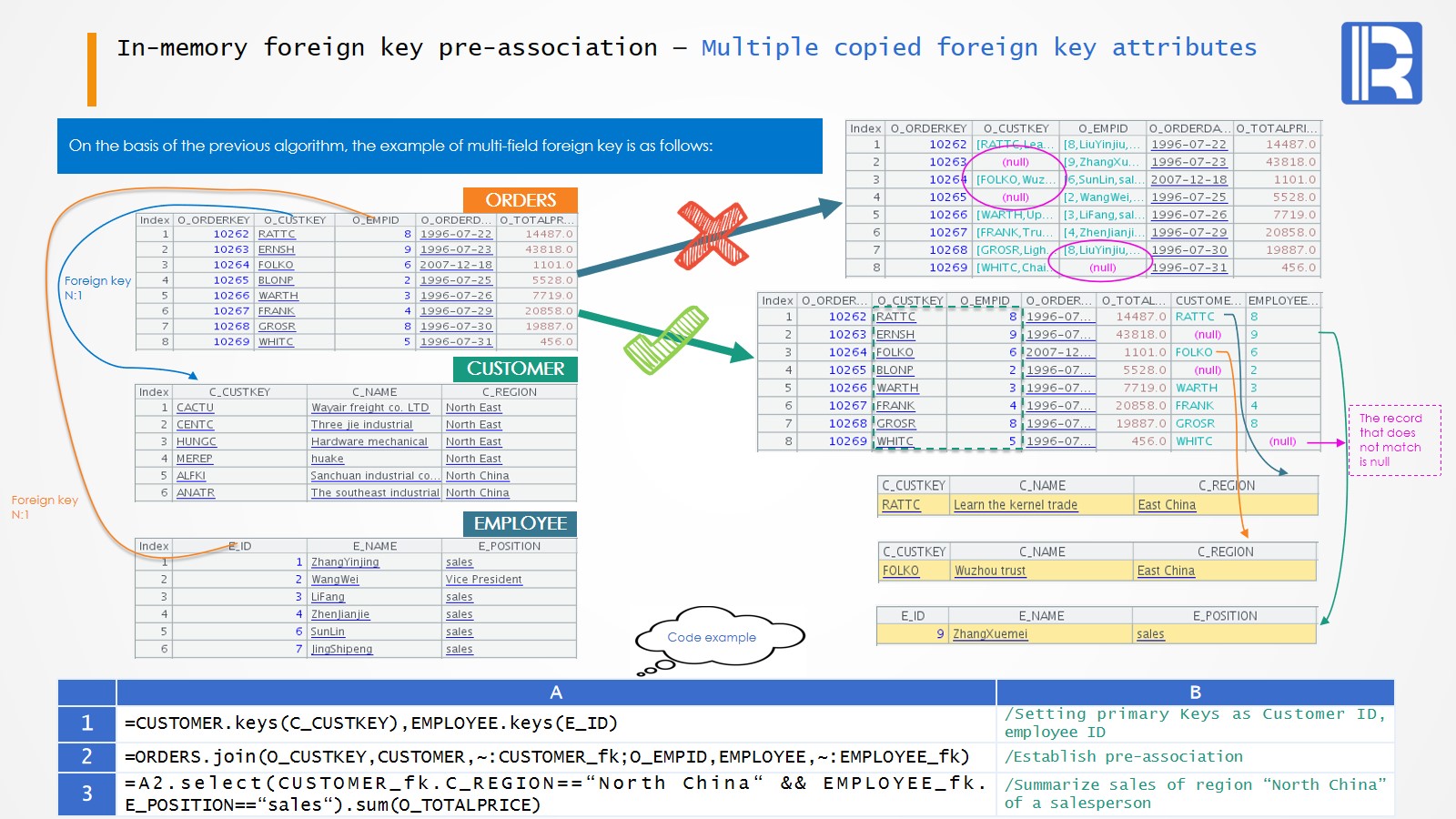
Task: Open the Wayair freight co. LTD link
Action: click(x=369, y=408)
